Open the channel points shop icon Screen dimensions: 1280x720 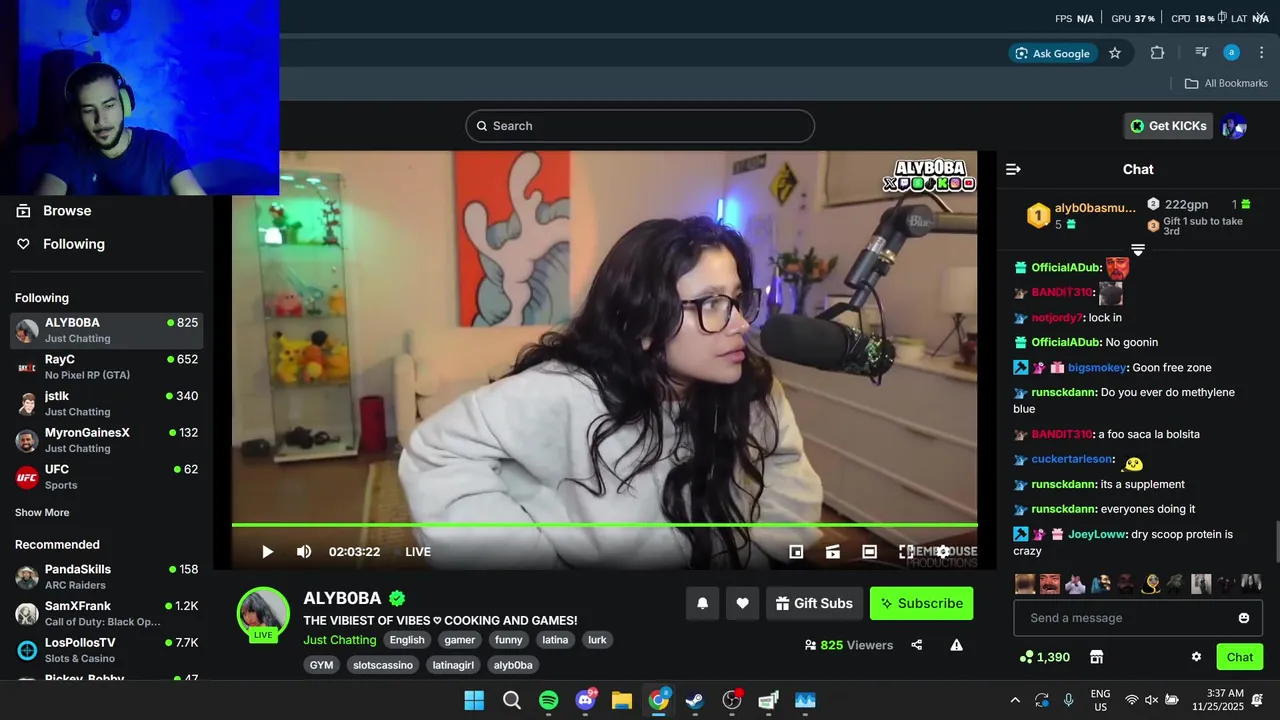(x=1096, y=657)
